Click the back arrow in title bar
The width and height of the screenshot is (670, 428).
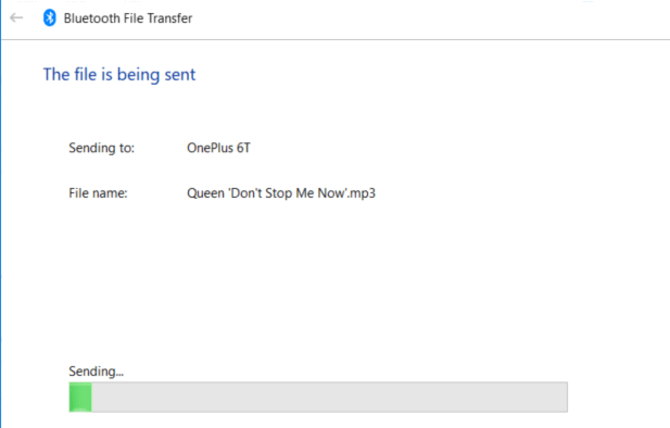[17, 18]
